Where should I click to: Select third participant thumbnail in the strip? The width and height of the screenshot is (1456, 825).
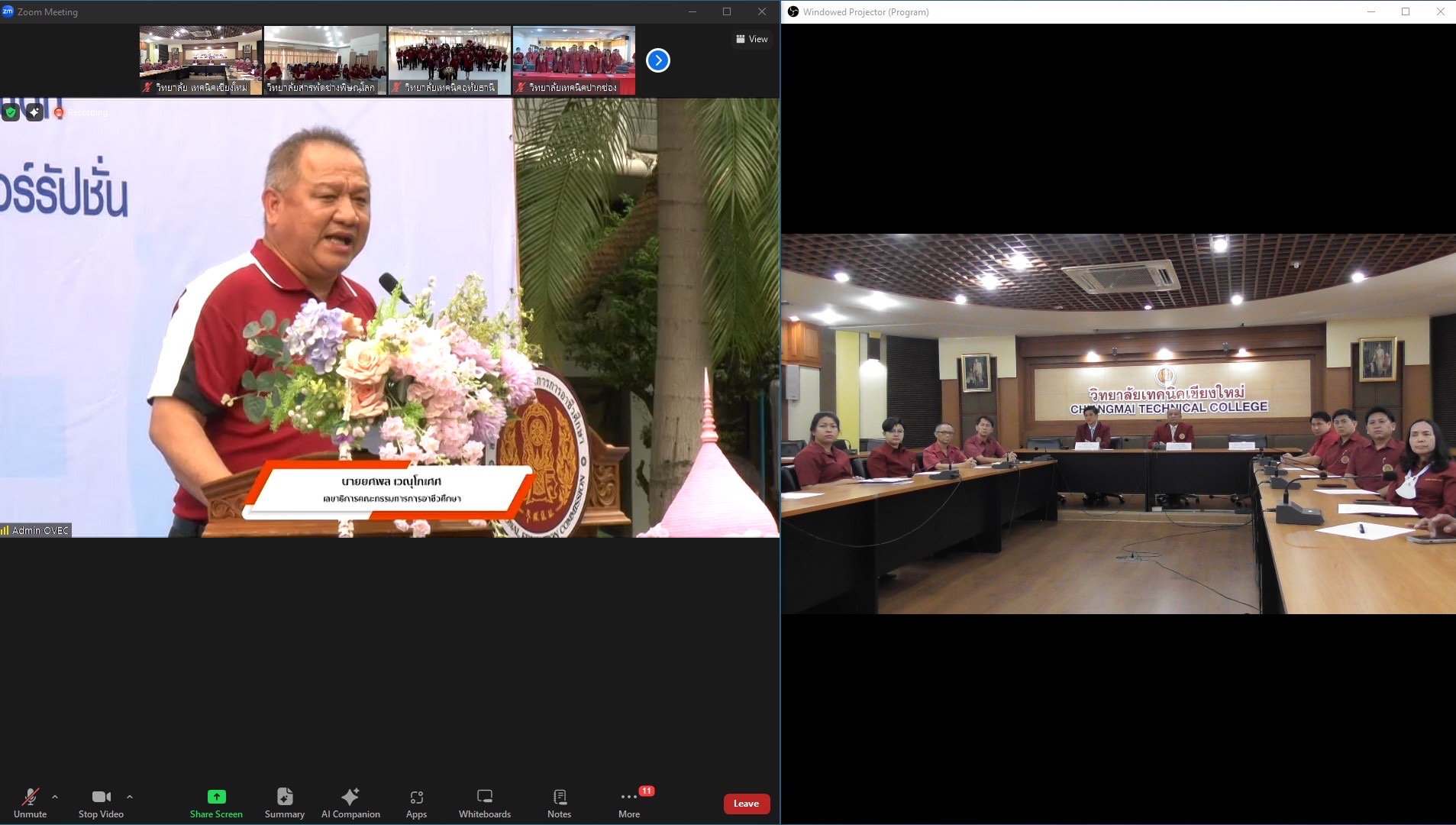[450, 60]
